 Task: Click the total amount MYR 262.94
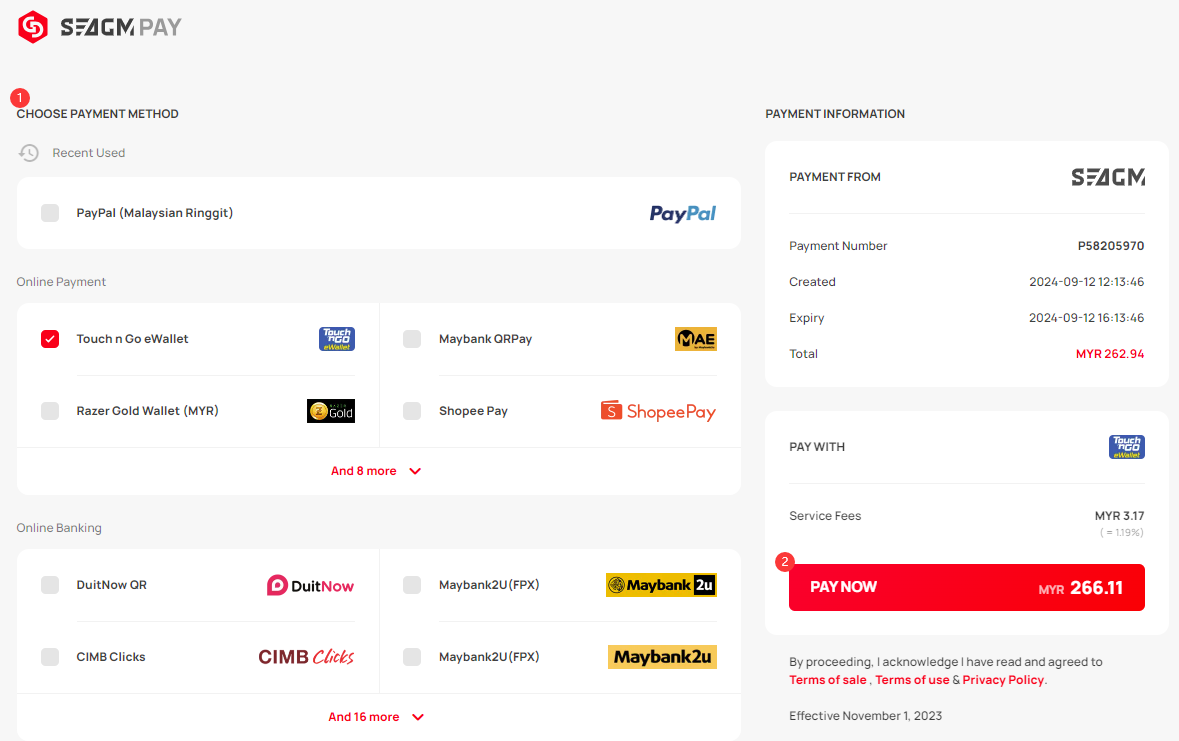coord(1110,354)
